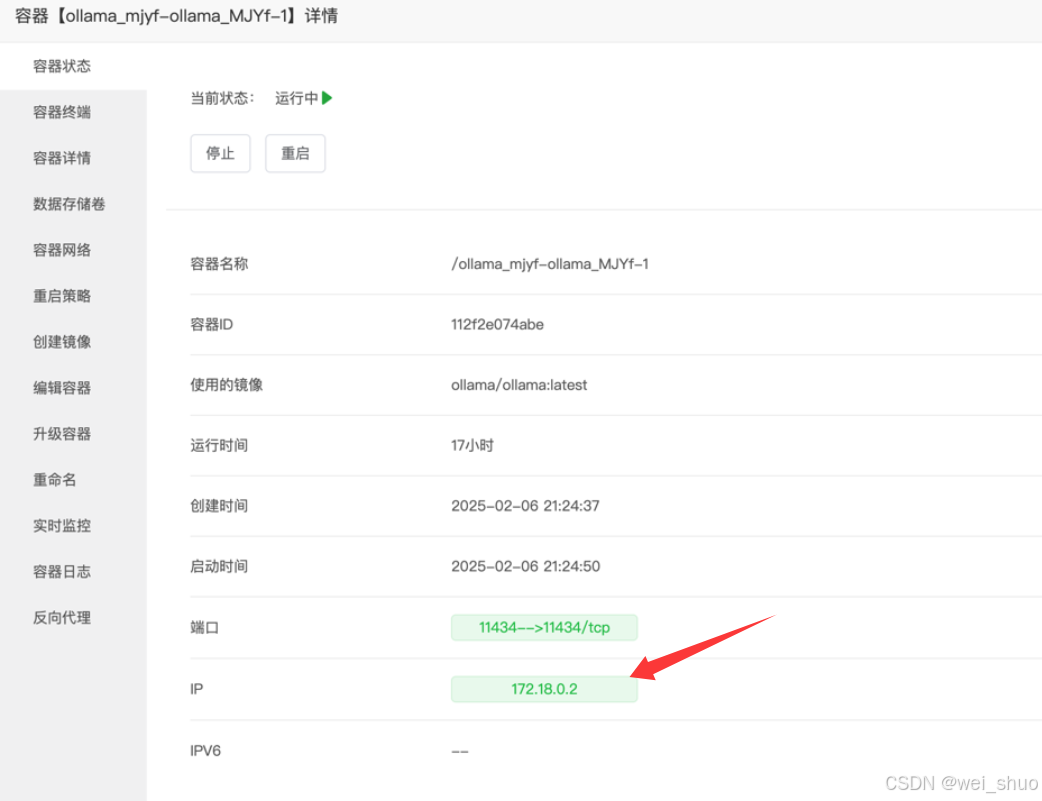Viewport: 1042px width, 801px height.
Task: Click the 创建时间 field label
Action: coord(219,506)
